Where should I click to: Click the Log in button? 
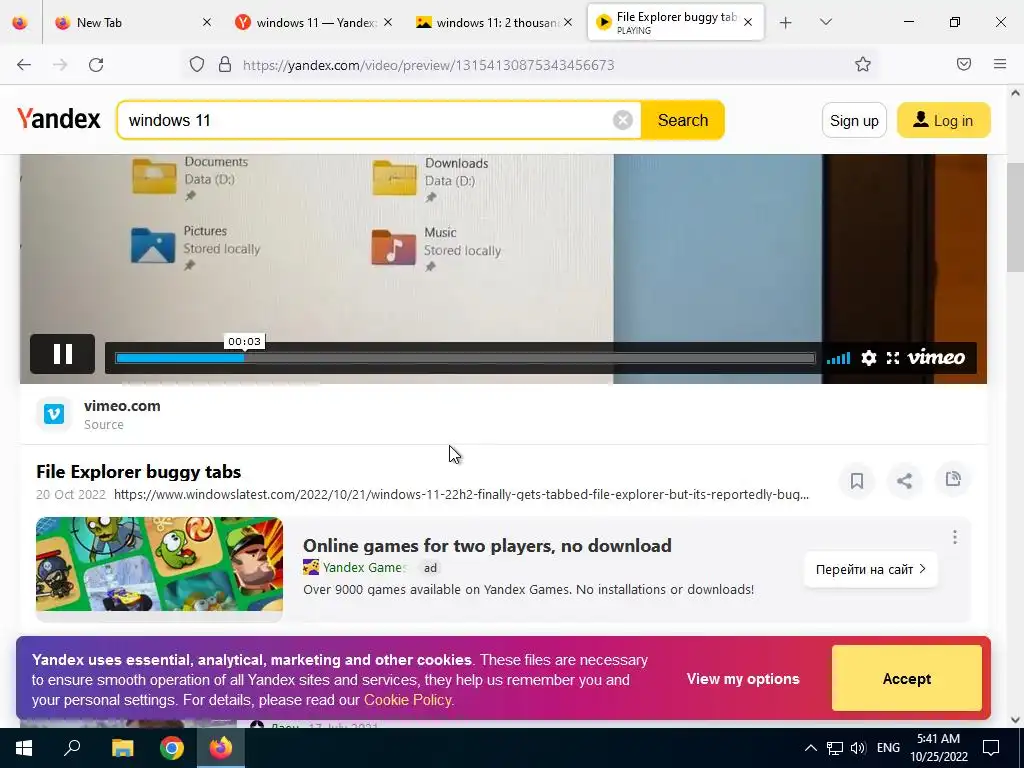[944, 120]
